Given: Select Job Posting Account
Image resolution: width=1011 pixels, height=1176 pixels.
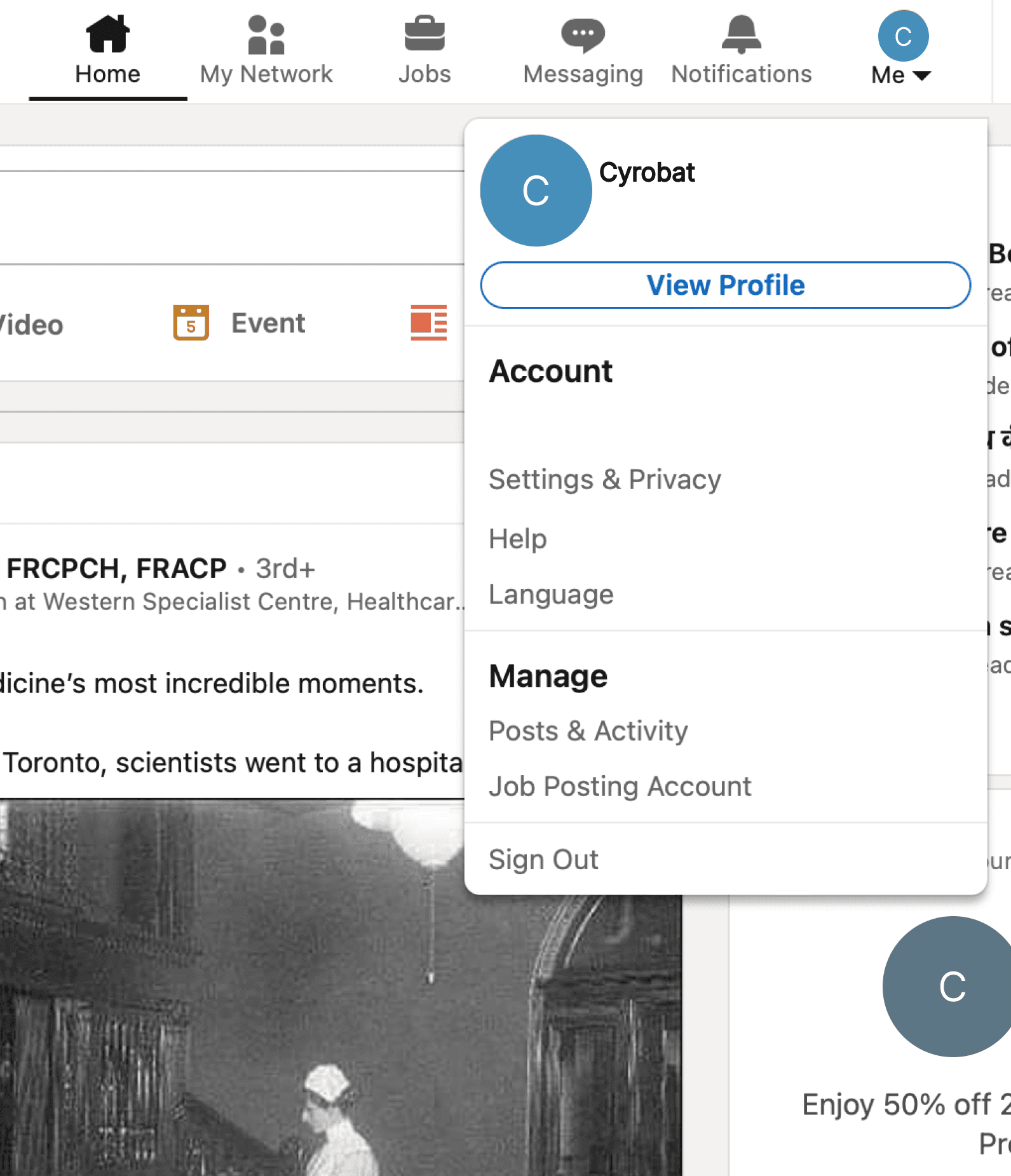Looking at the screenshot, I should [620, 787].
